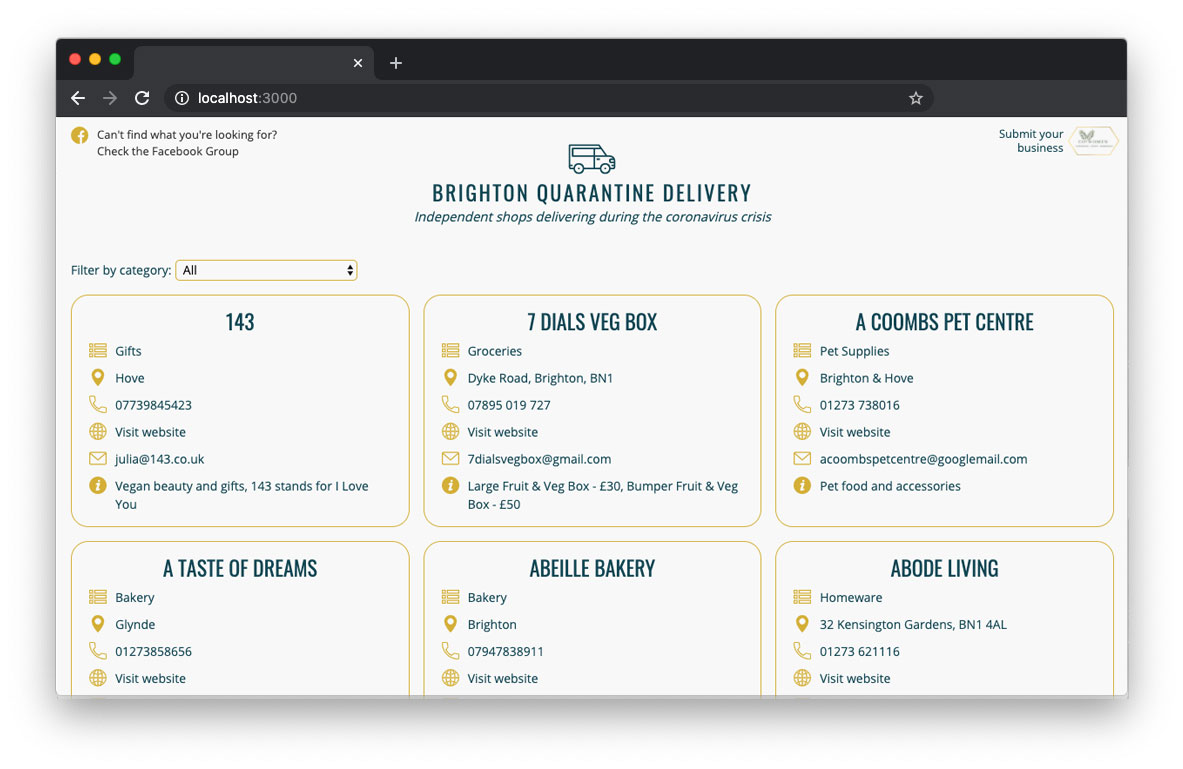Click the bookmark star in address bar

pyautogui.click(x=915, y=98)
